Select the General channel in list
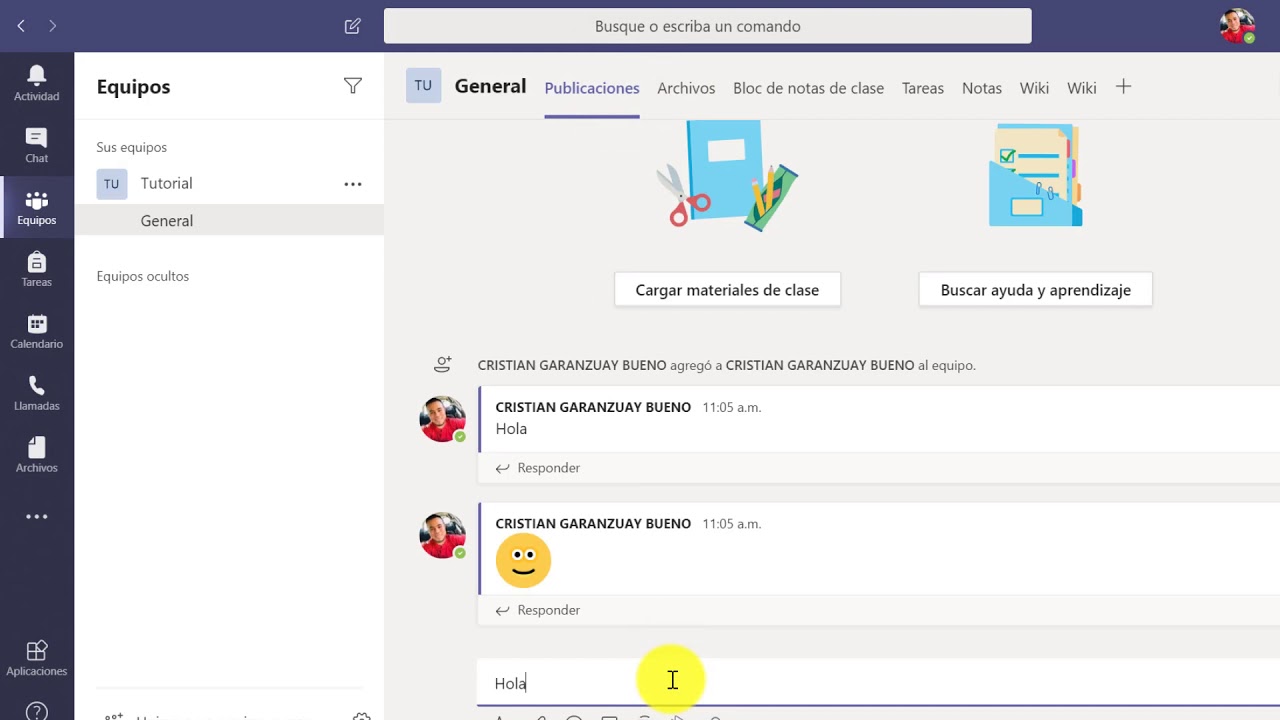Screen dimensions: 1280x720 (229, 221)
